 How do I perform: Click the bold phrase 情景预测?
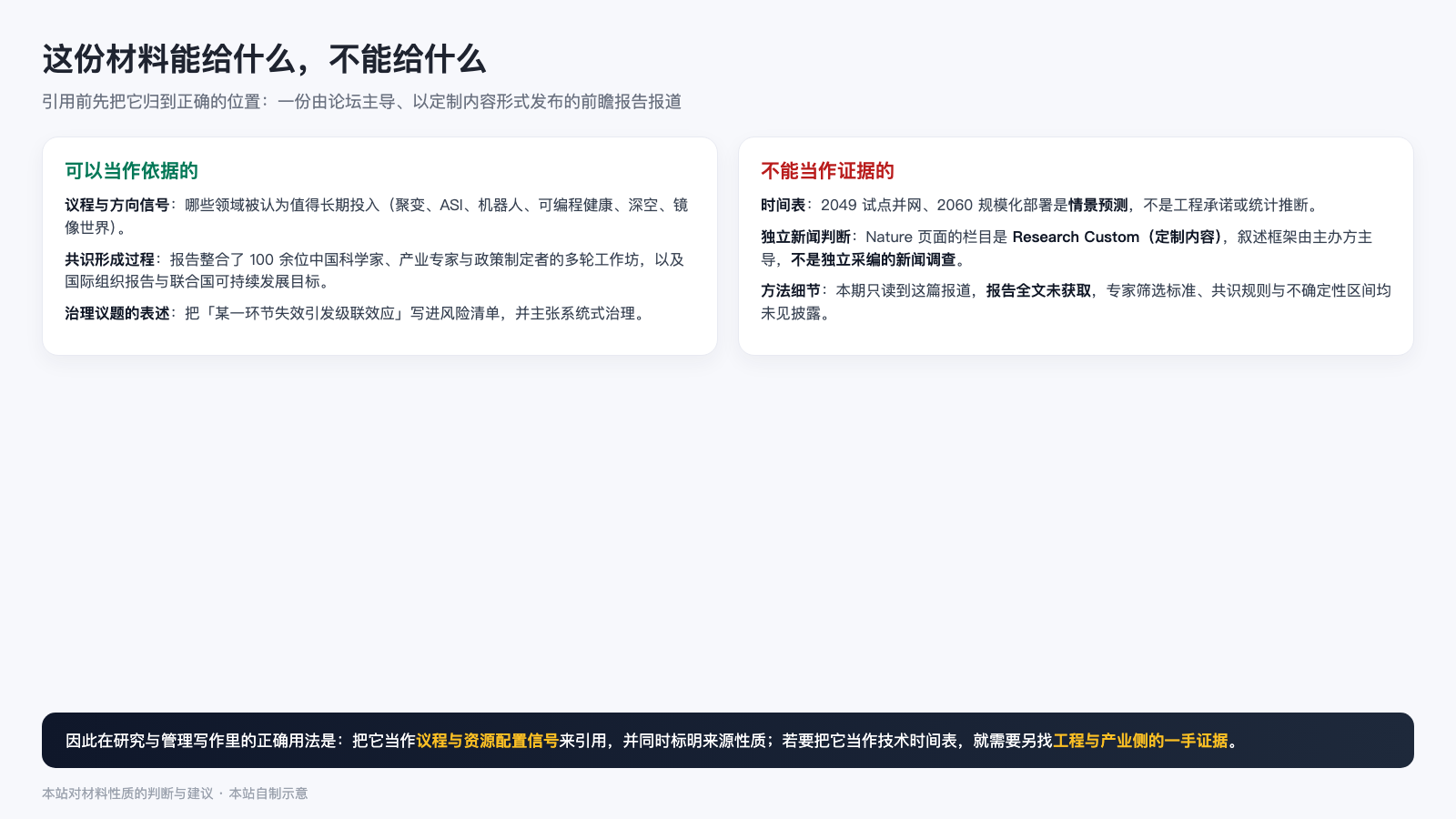tap(1098, 206)
